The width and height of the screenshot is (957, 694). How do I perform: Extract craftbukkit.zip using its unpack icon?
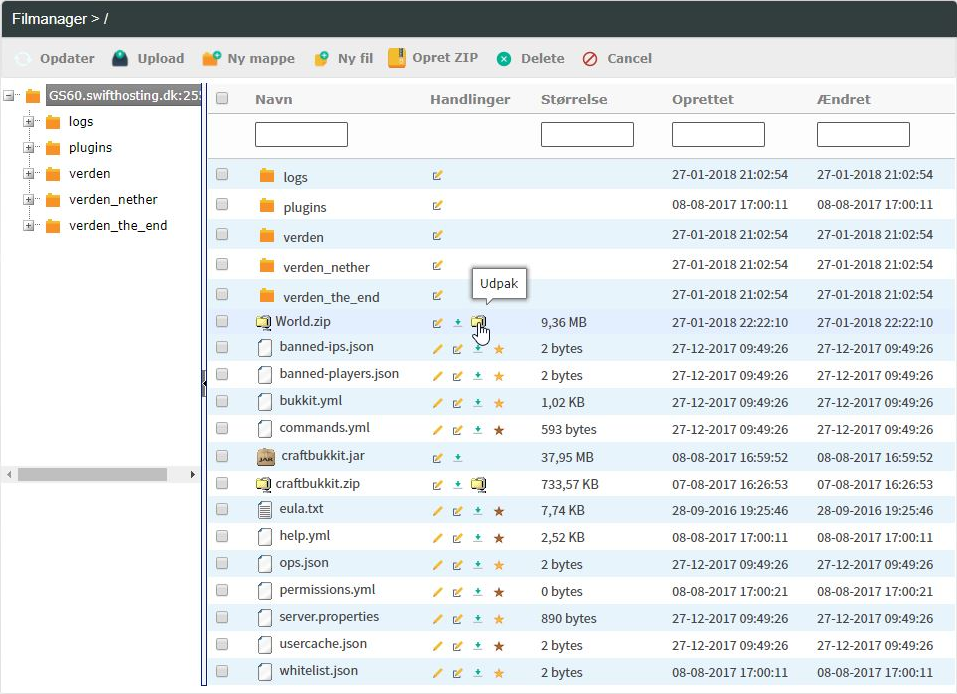tap(478, 485)
